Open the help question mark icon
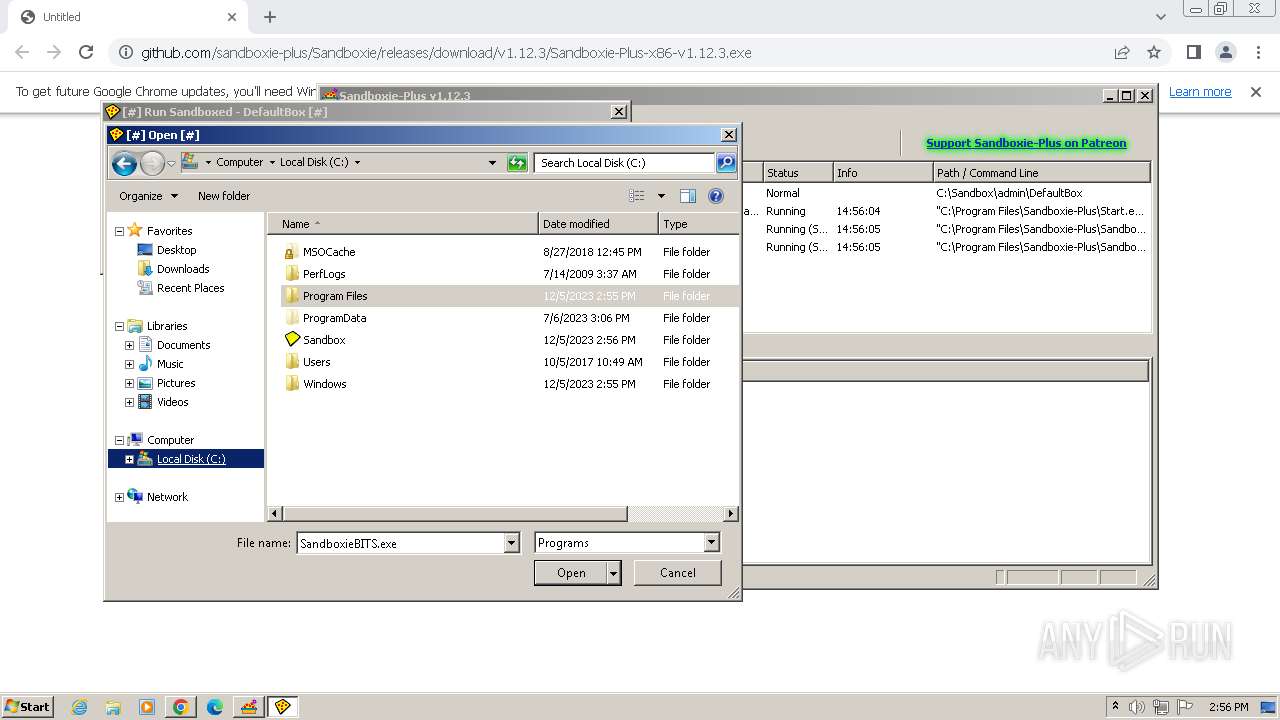 click(716, 196)
